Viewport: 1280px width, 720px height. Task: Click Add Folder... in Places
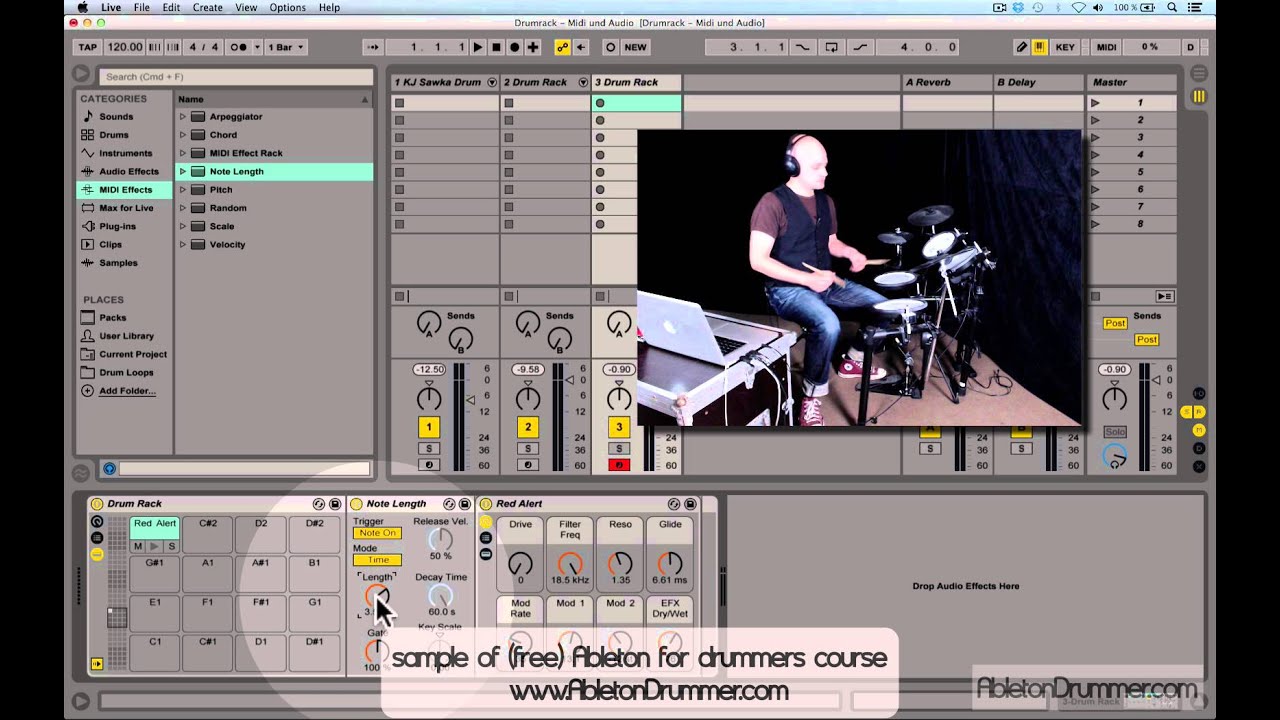point(127,391)
